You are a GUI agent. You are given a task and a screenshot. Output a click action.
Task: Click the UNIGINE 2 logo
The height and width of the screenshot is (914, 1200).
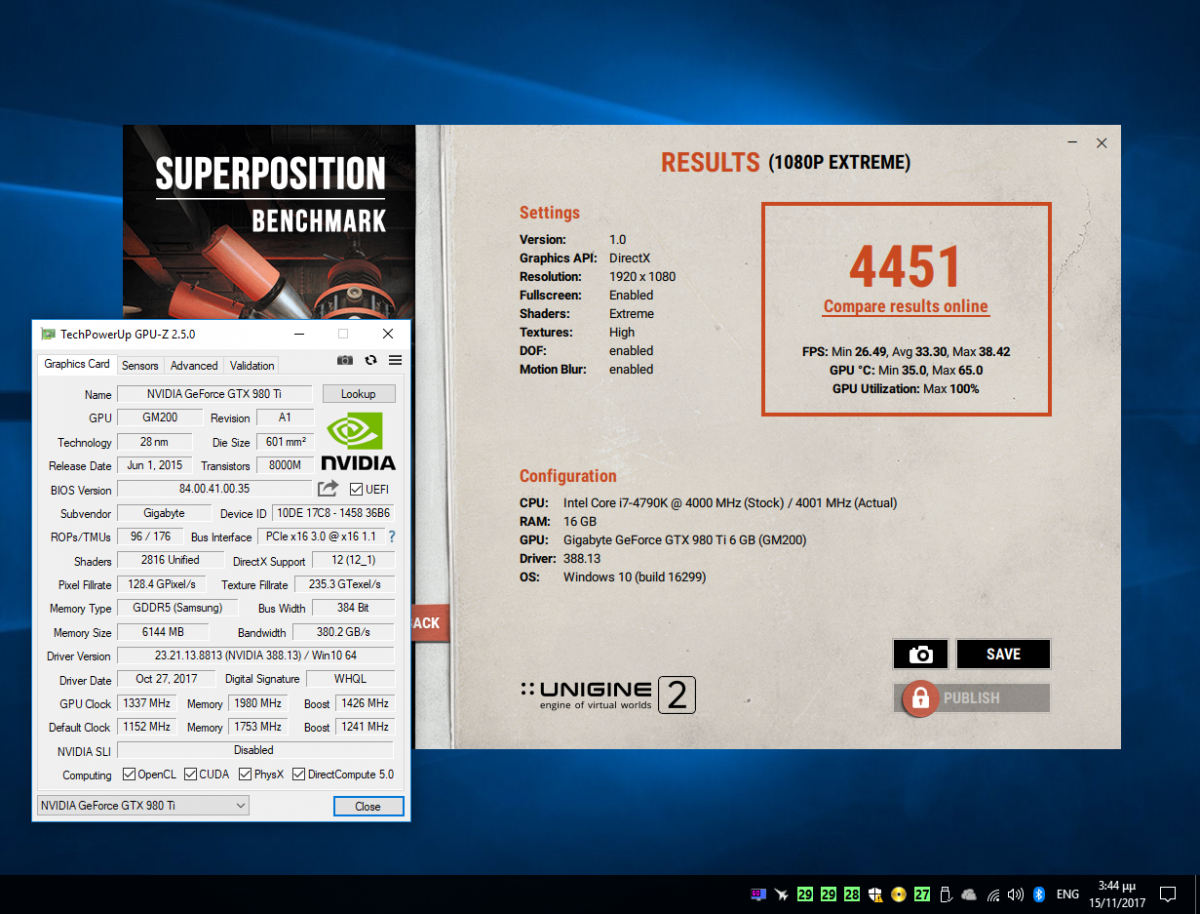[x=608, y=695]
